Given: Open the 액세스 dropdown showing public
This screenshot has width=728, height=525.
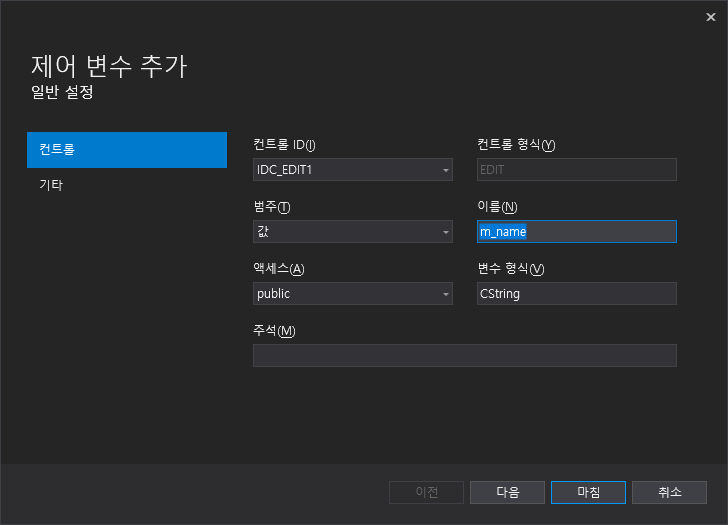Looking at the screenshot, I should point(353,293).
